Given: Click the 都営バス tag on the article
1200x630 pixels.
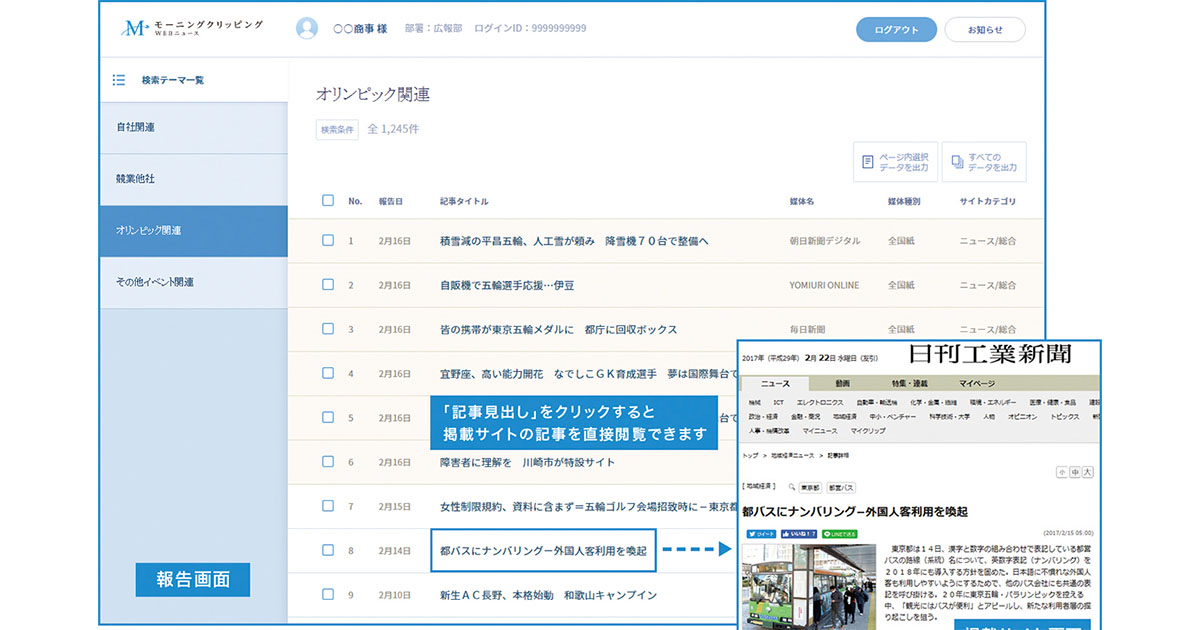Looking at the screenshot, I should [841, 487].
